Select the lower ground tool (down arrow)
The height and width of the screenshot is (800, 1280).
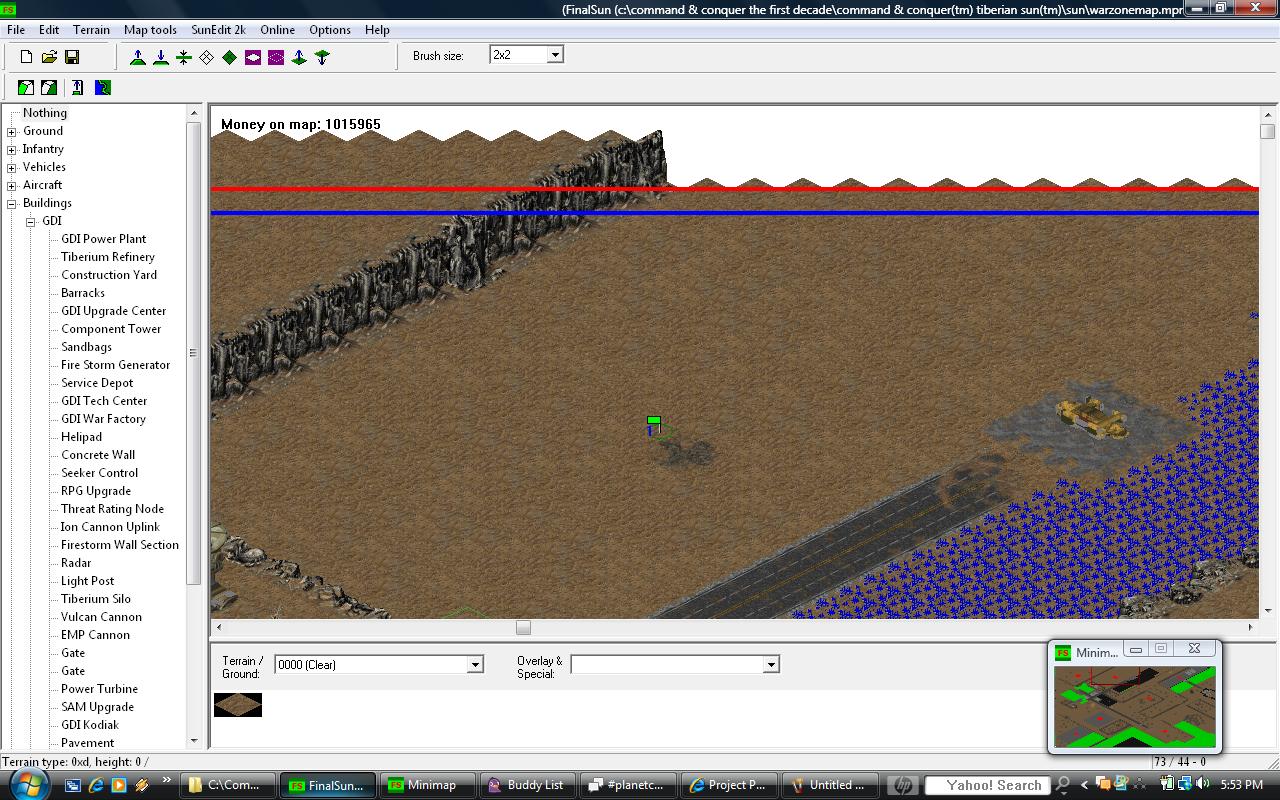pos(161,57)
